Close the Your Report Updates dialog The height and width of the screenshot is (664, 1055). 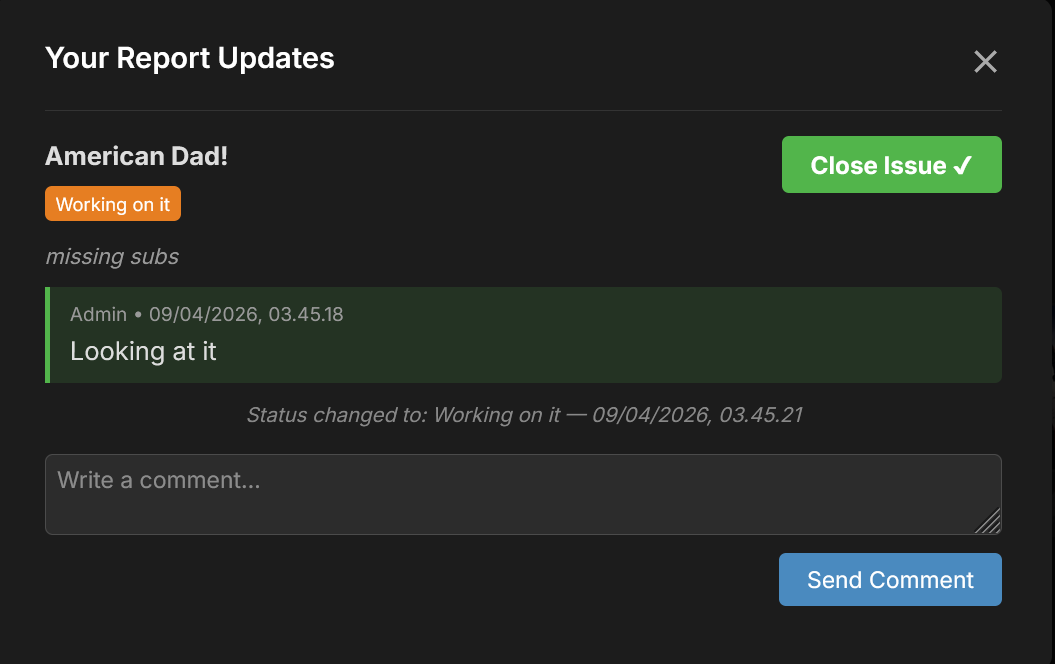985,62
